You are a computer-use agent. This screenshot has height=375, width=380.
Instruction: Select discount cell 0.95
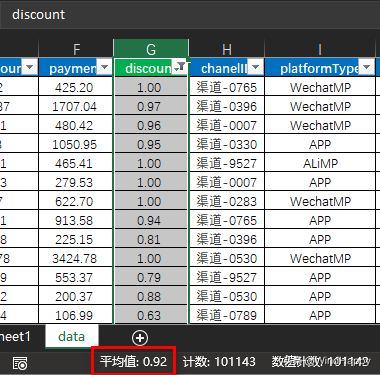[x=151, y=144]
